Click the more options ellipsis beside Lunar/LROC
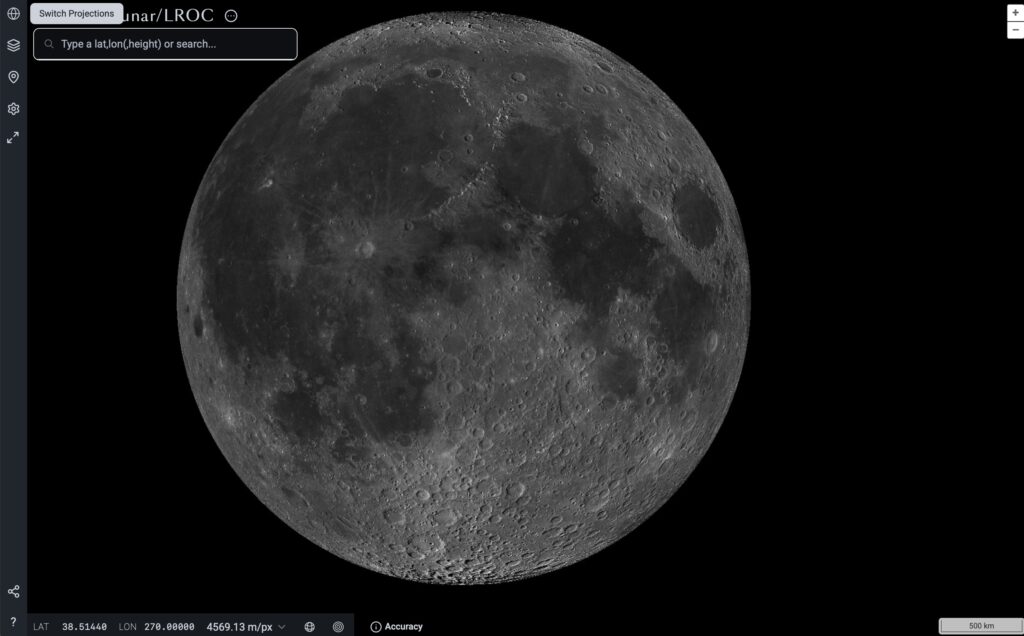Viewport: 1024px width, 636px height. pos(231,16)
